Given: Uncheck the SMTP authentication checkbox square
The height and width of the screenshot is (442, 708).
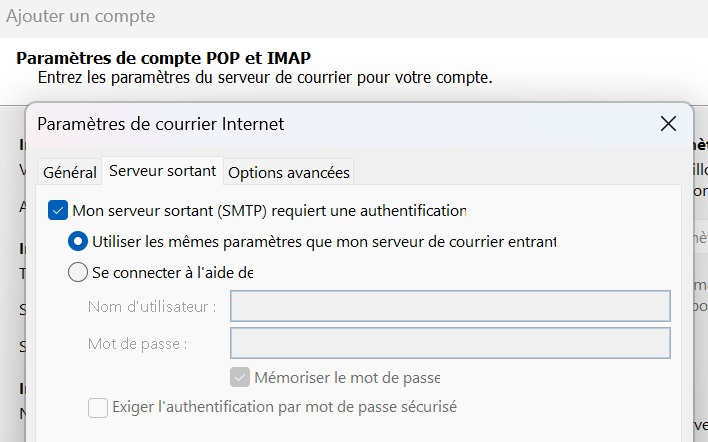Looking at the screenshot, I should pos(57,211).
